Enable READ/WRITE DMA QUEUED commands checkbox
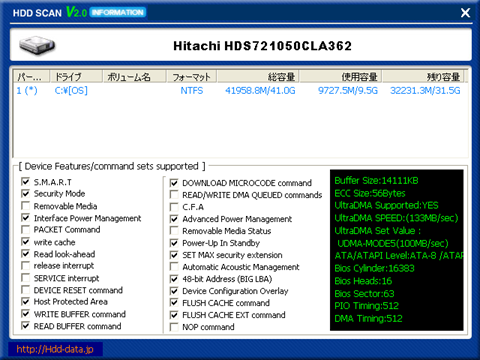 (174, 195)
